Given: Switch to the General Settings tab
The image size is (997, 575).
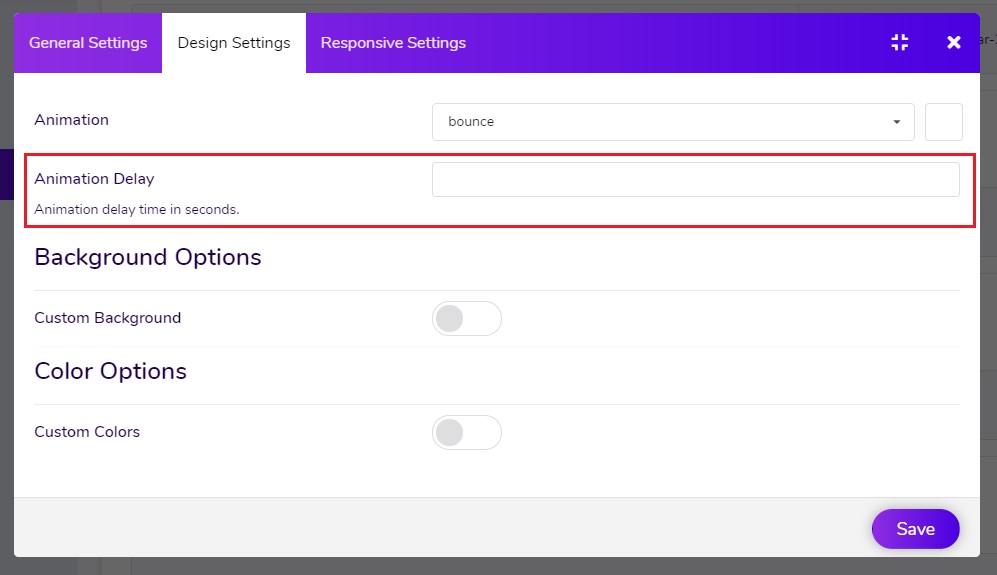Looking at the screenshot, I should click(x=88, y=43).
